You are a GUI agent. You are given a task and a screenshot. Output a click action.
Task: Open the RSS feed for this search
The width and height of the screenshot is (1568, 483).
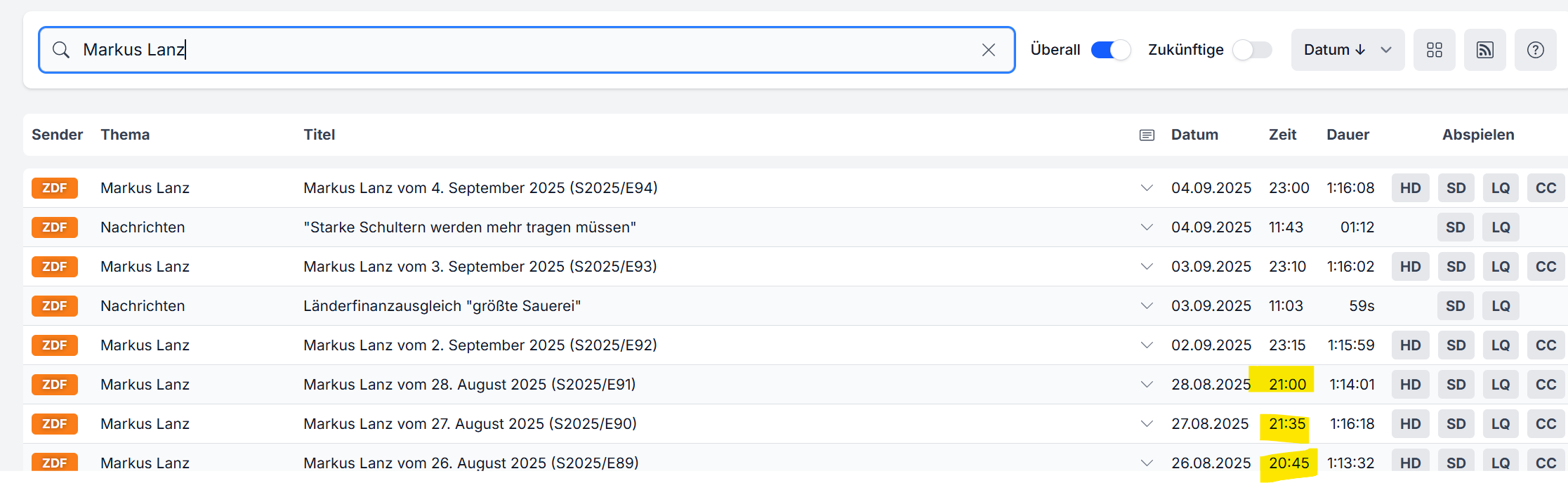point(1485,50)
